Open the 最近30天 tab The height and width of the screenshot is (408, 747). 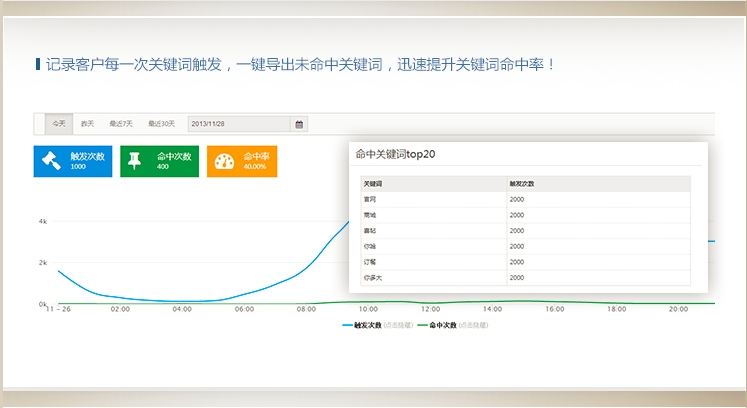pyautogui.click(x=161, y=124)
